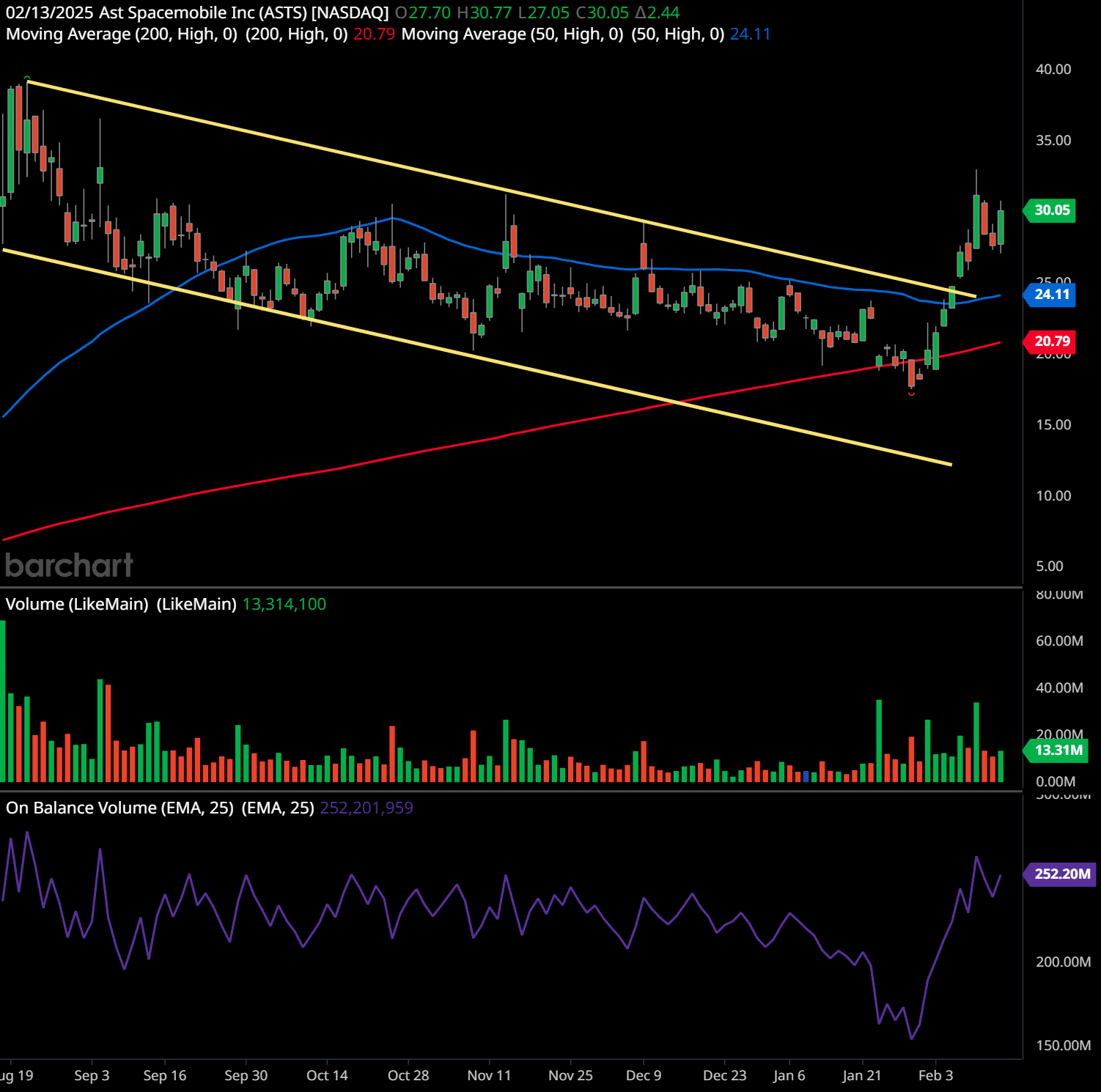The height and width of the screenshot is (1092, 1101).
Task: Click the 'Jan 21' date axis label
Action: 862,1075
